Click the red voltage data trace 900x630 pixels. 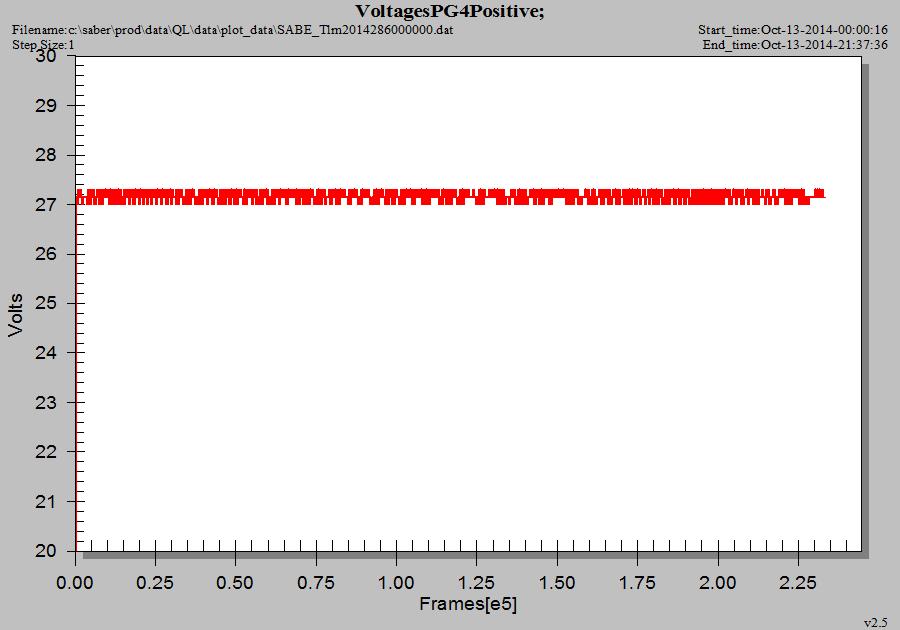tap(451, 196)
